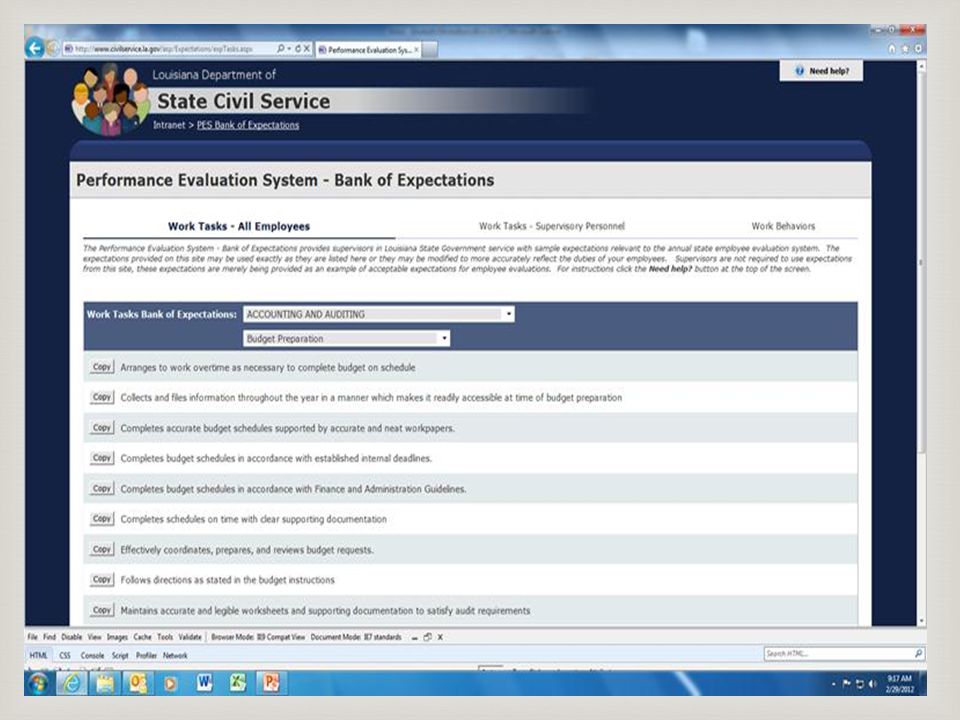Select the developer tools HTML tab
Screen dimensions: 960x720
tap(38, 656)
